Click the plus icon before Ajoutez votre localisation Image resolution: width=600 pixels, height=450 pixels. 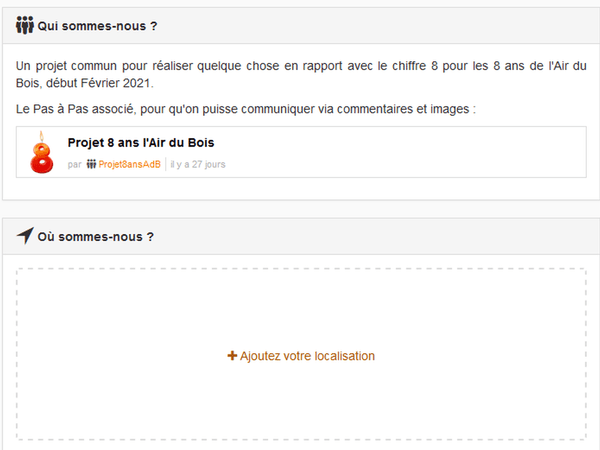(232, 355)
